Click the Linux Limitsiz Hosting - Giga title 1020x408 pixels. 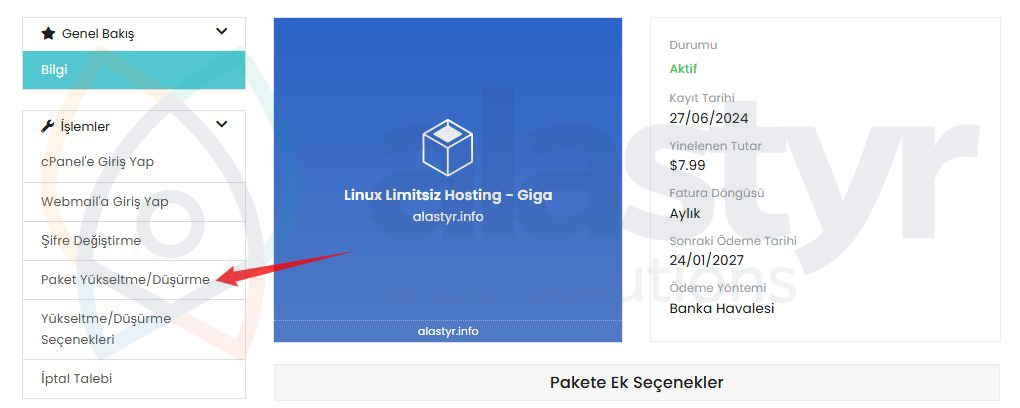tap(448, 195)
